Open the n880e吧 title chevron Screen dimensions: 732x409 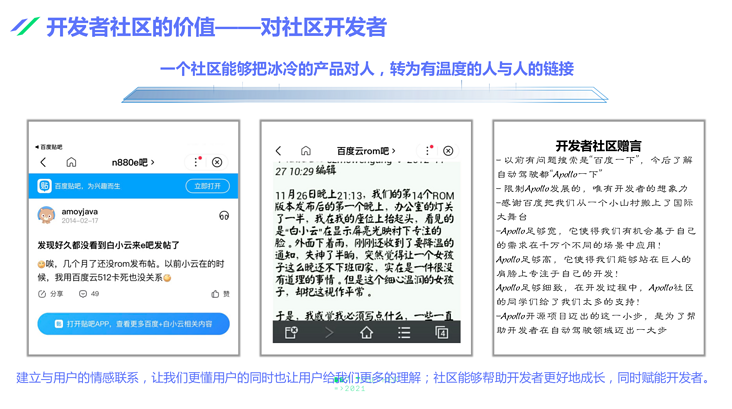point(152,162)
